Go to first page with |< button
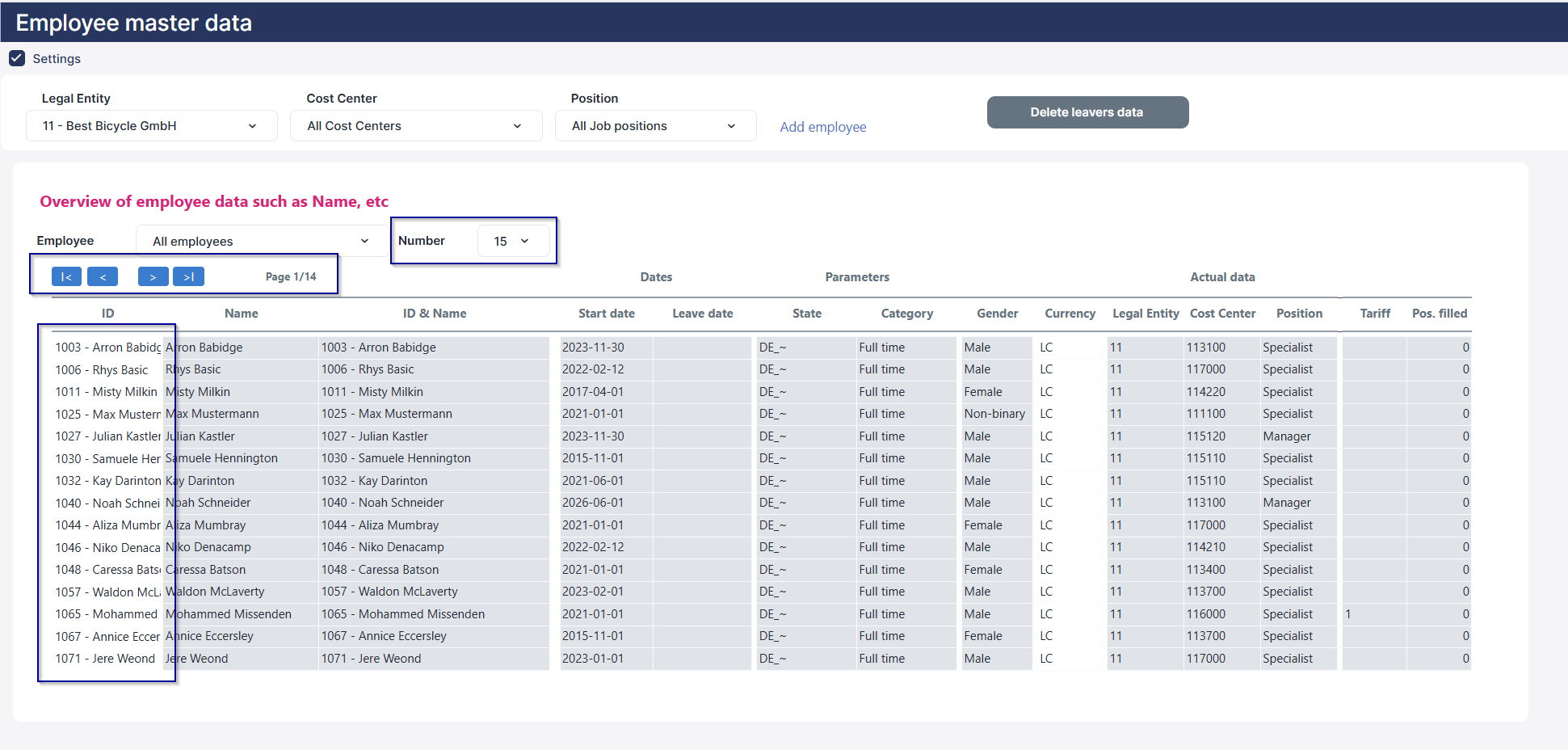Viewport: 1568px width, 750px height. (x=66, y=276)
